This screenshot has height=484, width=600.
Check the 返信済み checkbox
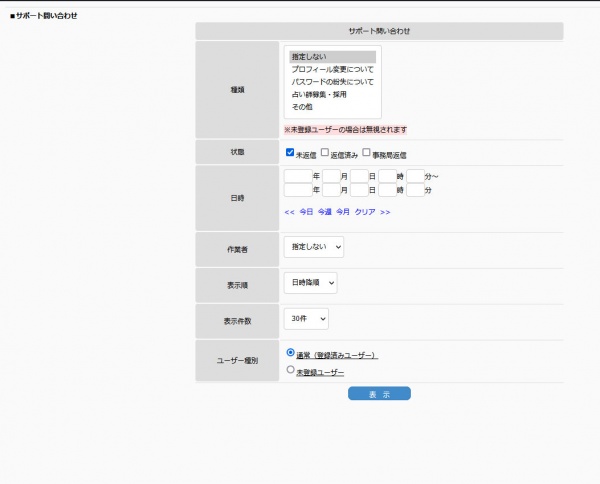(x=325, y=153)
